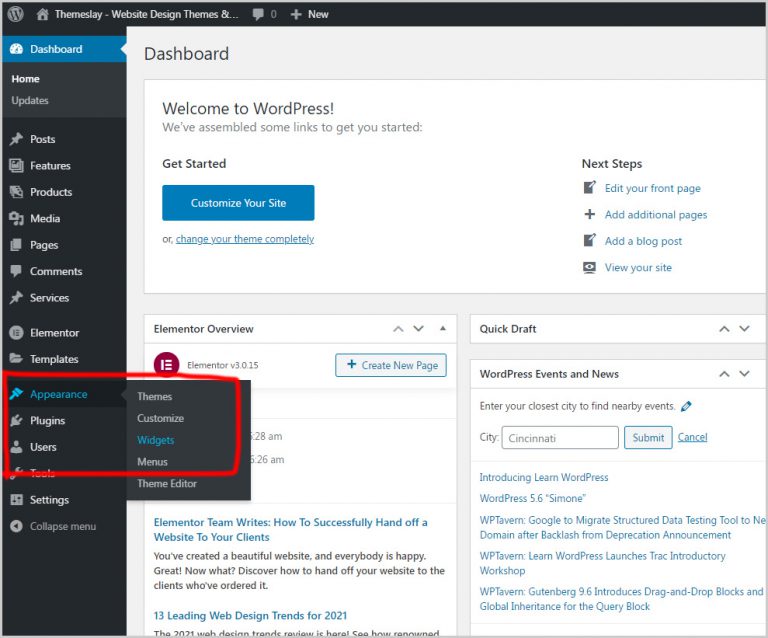Open Menus in Appearance submenu

tap(152, 462)
